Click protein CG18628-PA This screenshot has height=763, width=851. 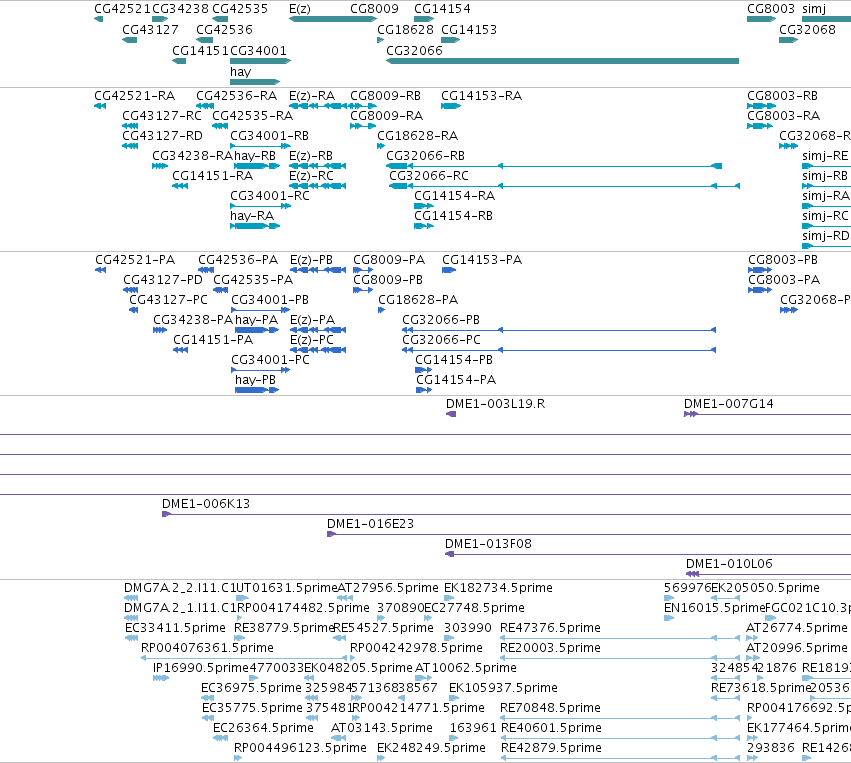[x=382, y=310]
